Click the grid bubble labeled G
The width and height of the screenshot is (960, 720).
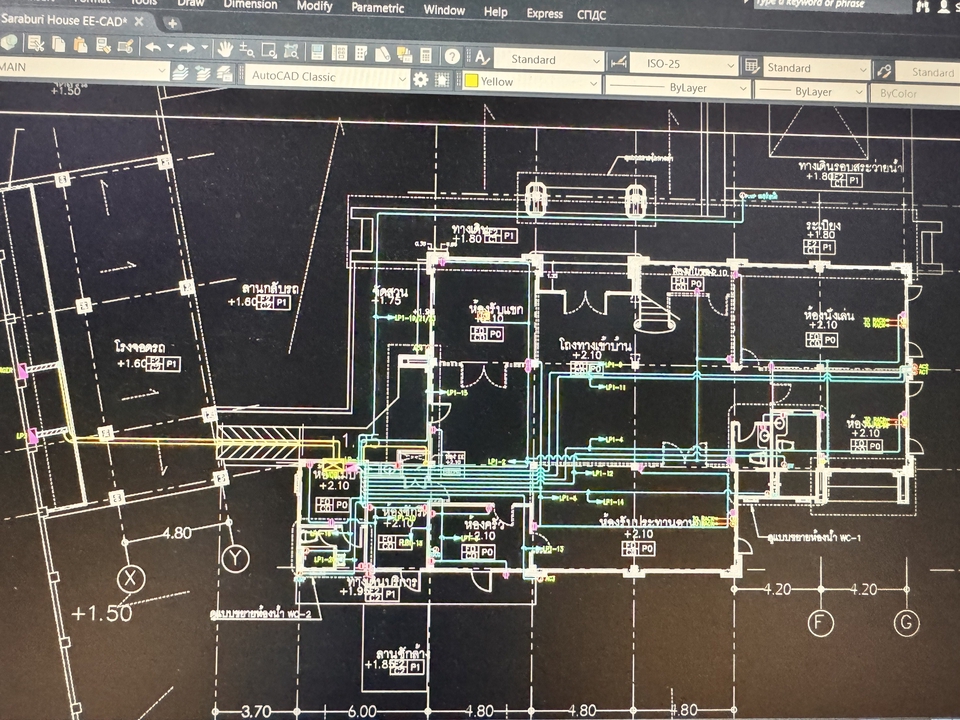click(x=906, y=623)
